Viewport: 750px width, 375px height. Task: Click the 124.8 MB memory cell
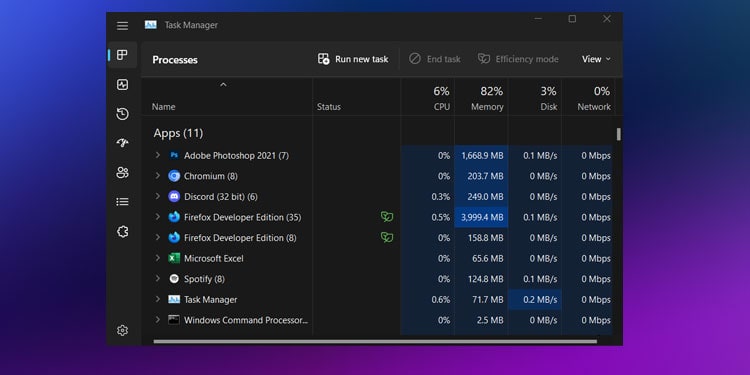(x=481, y=279)
